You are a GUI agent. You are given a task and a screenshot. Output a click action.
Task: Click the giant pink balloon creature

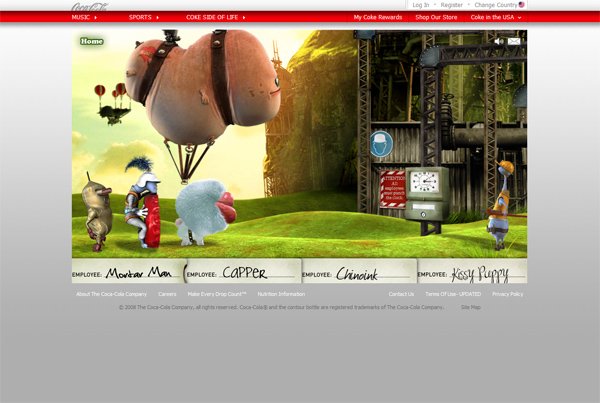point(203,88)
